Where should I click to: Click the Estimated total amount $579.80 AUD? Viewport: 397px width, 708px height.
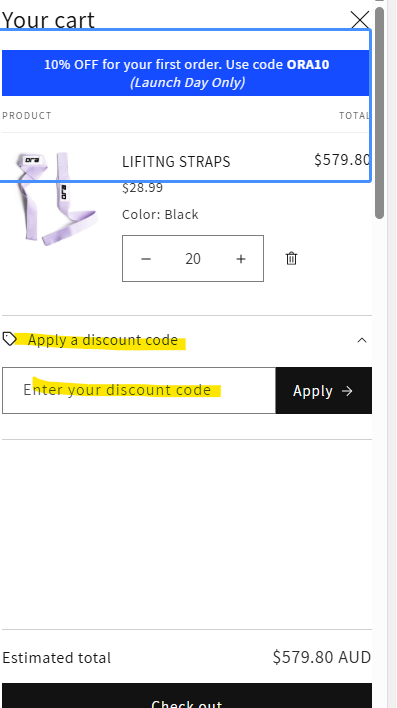322,657
